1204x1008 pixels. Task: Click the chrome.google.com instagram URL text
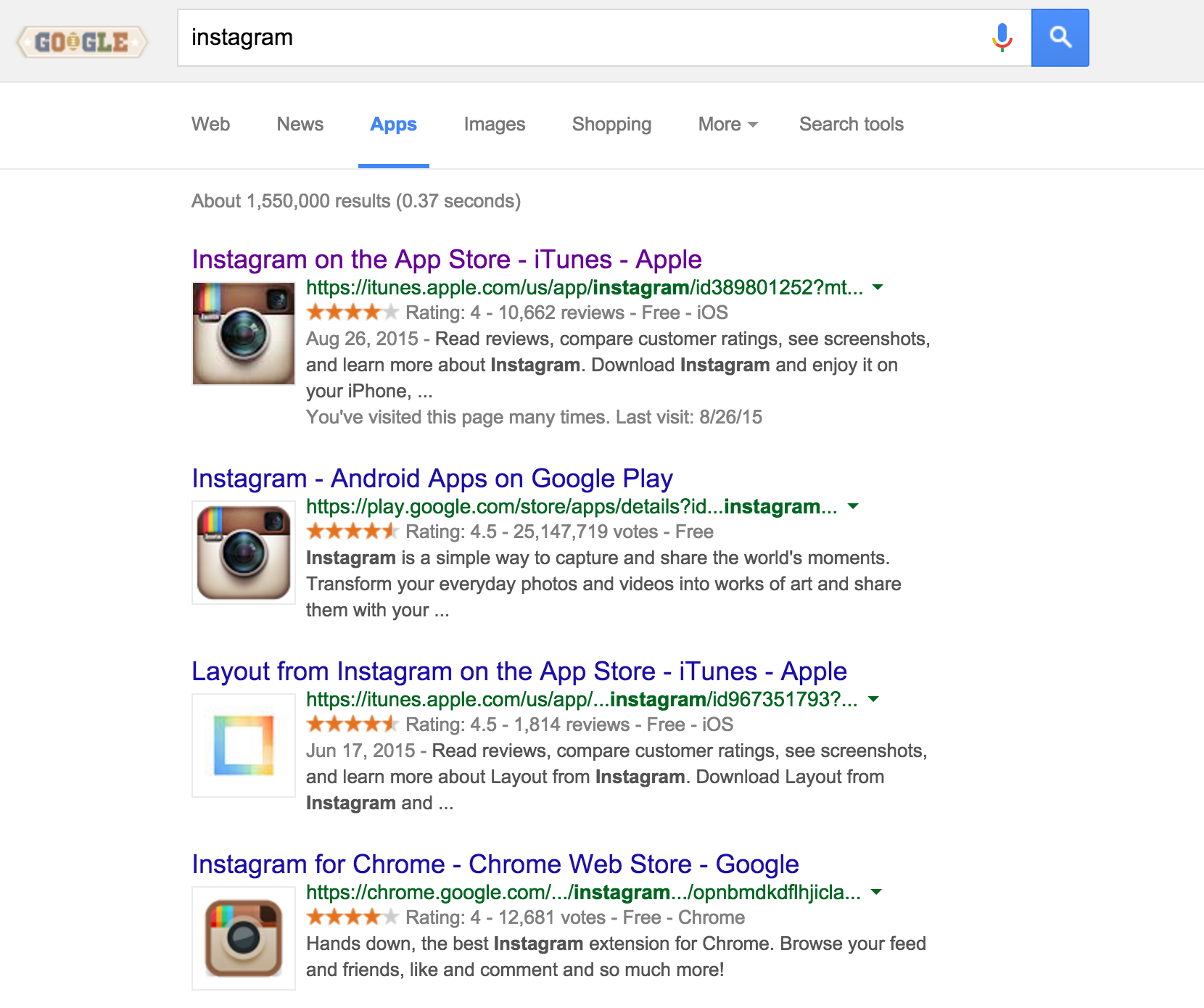pyautogui.click(x=583, y=893)
